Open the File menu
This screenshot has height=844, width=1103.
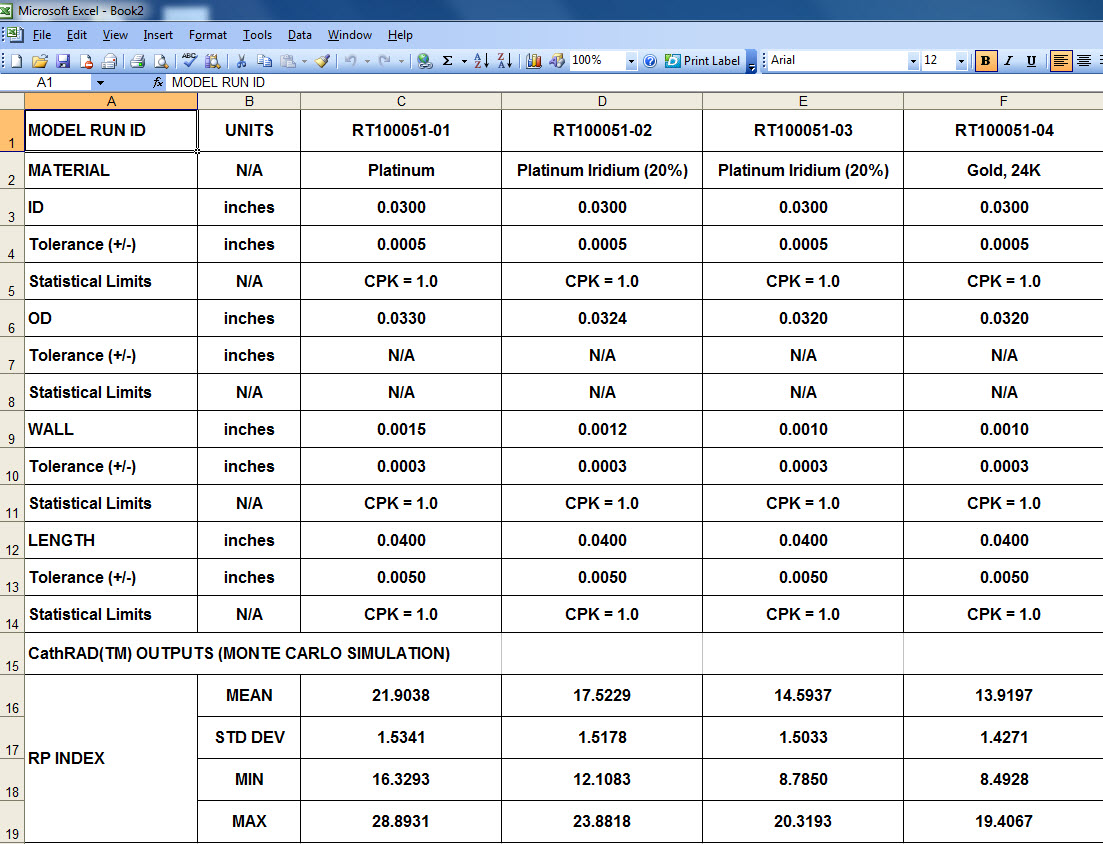click(x=42, y=35)
